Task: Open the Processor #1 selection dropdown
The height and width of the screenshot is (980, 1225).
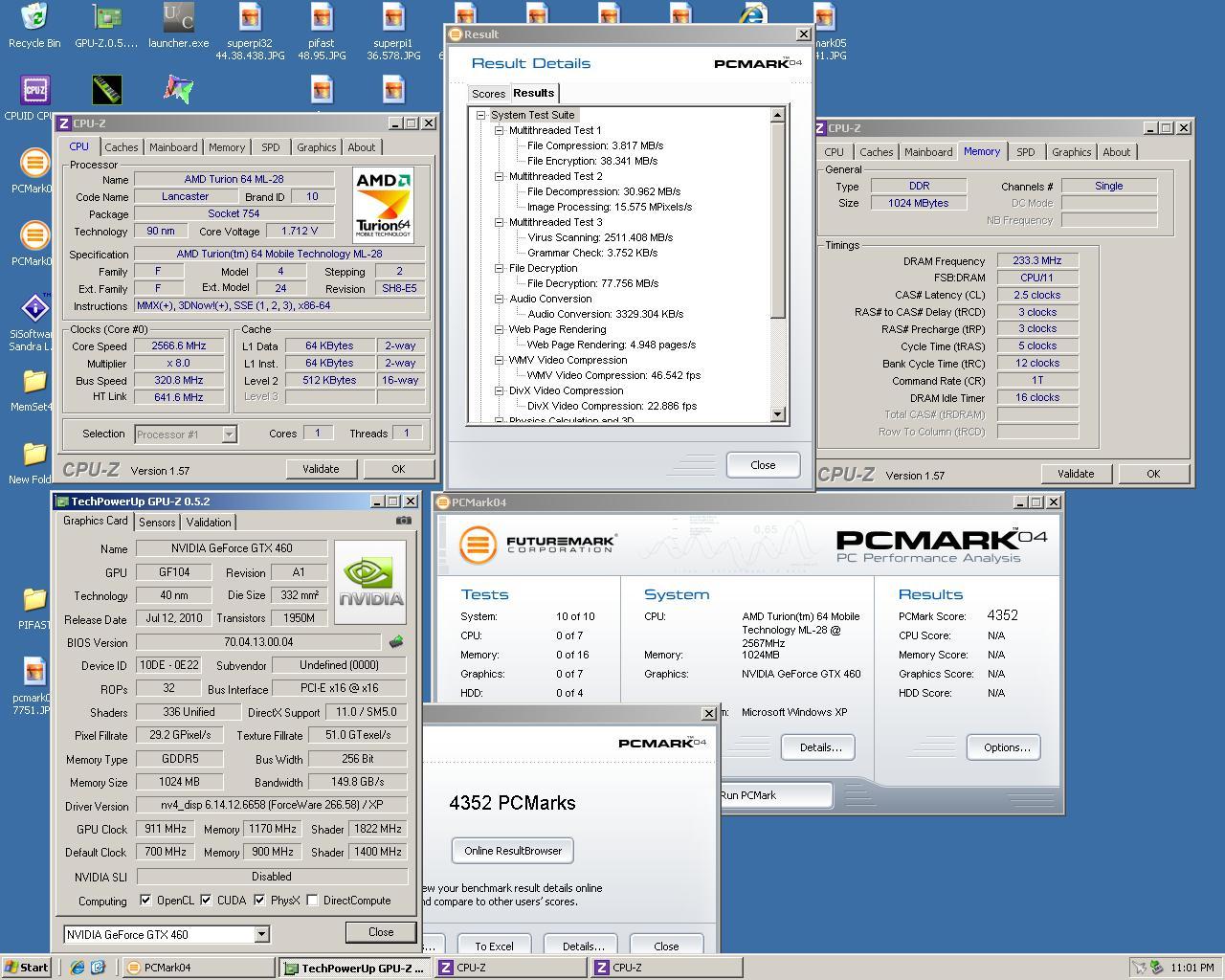Action: (229, 434)
